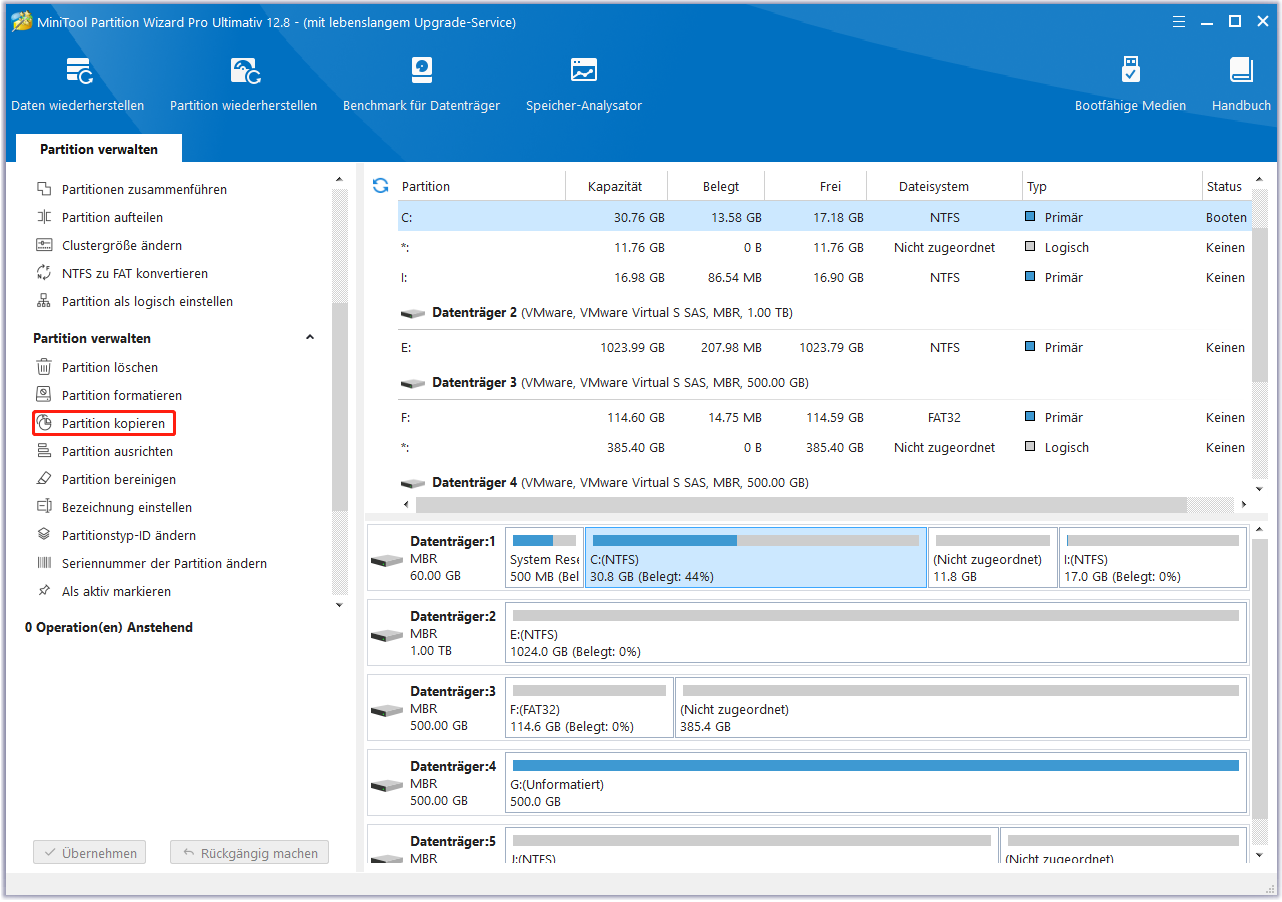Choose Partition löschen
Image resolution: width=1282 pixels, height=902 pixels.
tap(110, 367)
